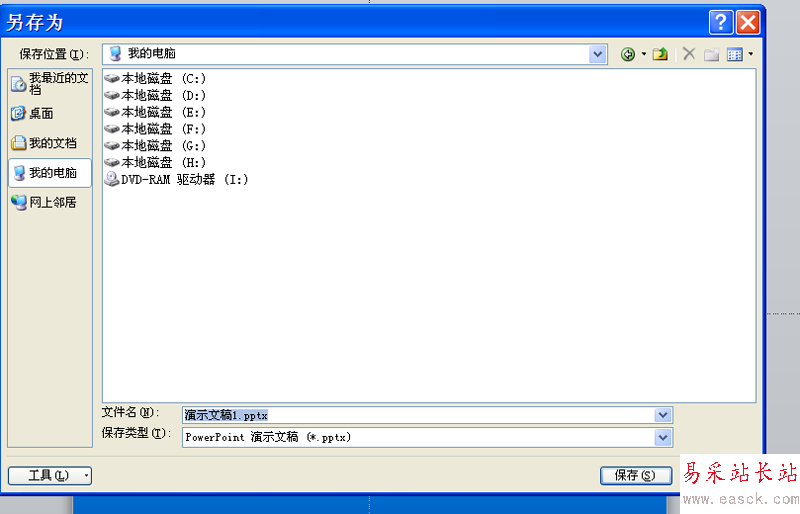This screenshot has height=514, width=800.
Task: Click the 保存 save button
Action: click(x=636, y=476)
